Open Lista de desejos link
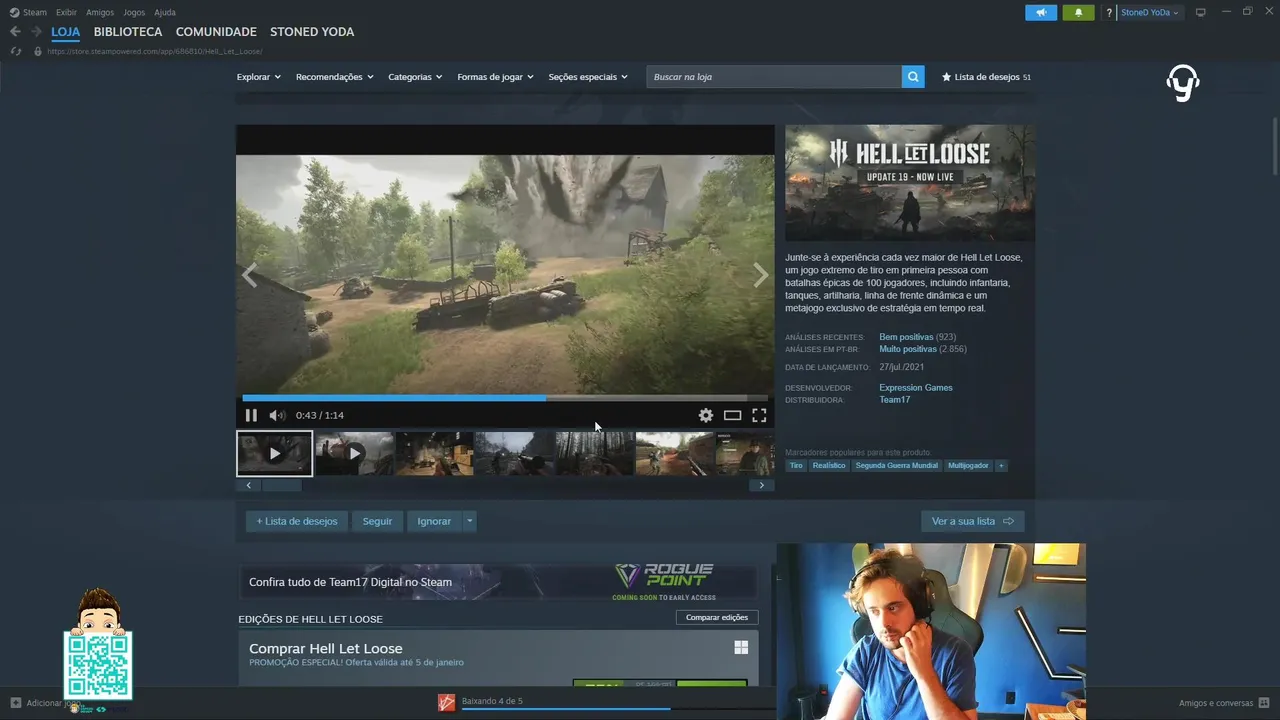Image resolution: width=1280 pixels, height=720 pixels. click(x=986, y=77)
